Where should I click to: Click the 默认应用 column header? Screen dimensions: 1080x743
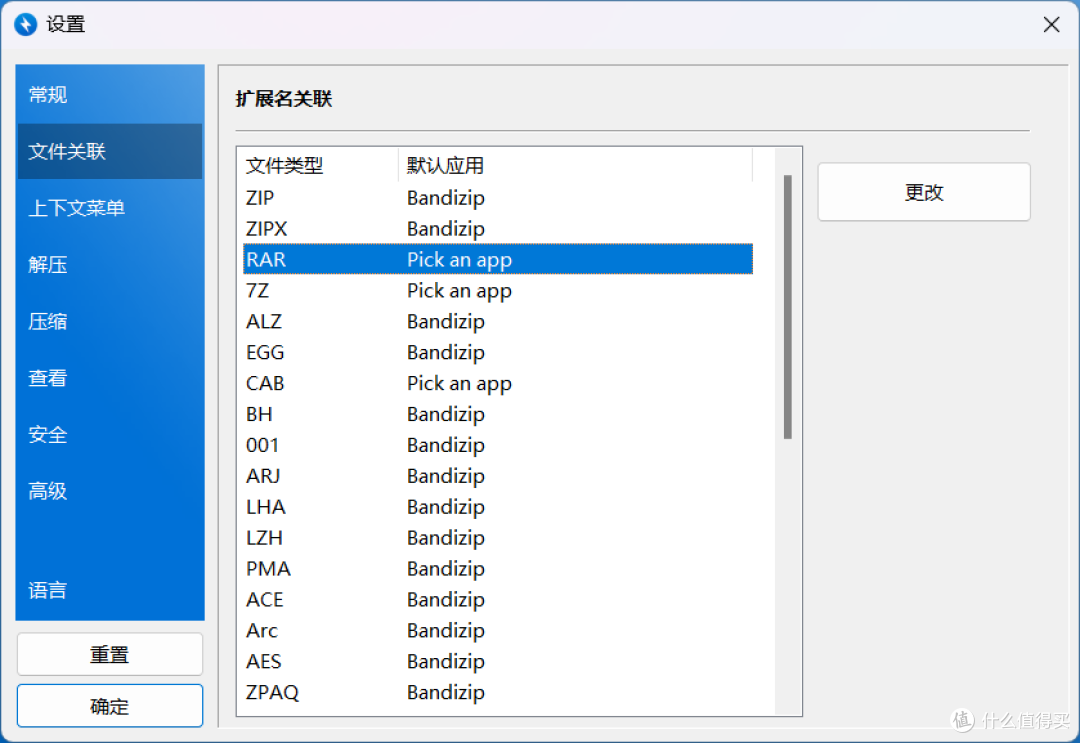pos(575,165)
